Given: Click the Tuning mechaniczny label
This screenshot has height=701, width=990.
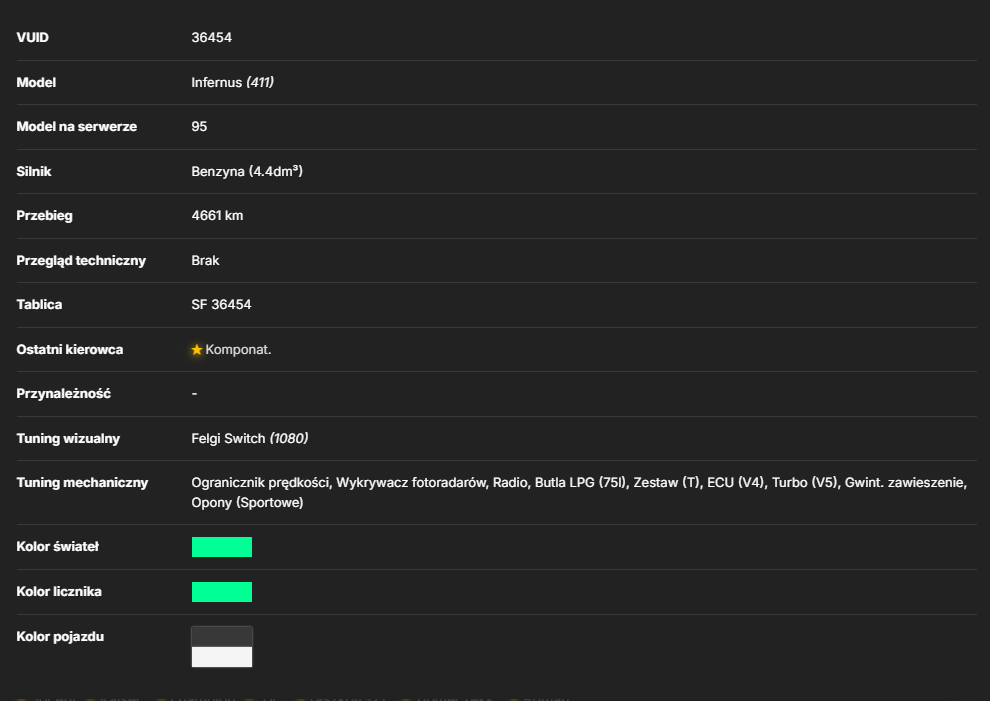Looking at the screenshot, I should (x=82, y=482).
